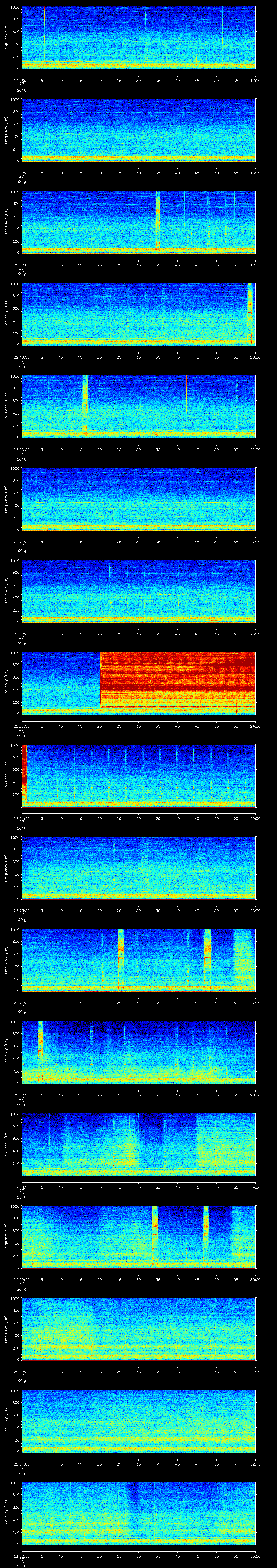Click the '22:16:00' start time label
This screenshot has width=277, height=1568.
[21, 80]
